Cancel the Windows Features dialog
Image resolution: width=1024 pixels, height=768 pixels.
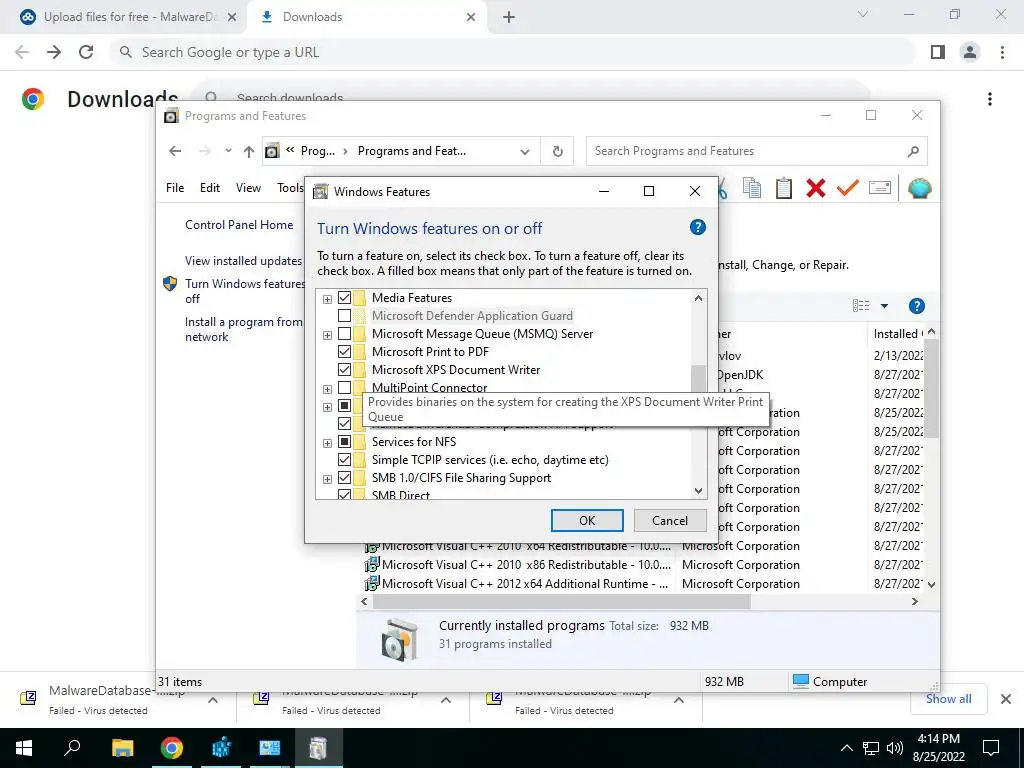click(670, 520)
